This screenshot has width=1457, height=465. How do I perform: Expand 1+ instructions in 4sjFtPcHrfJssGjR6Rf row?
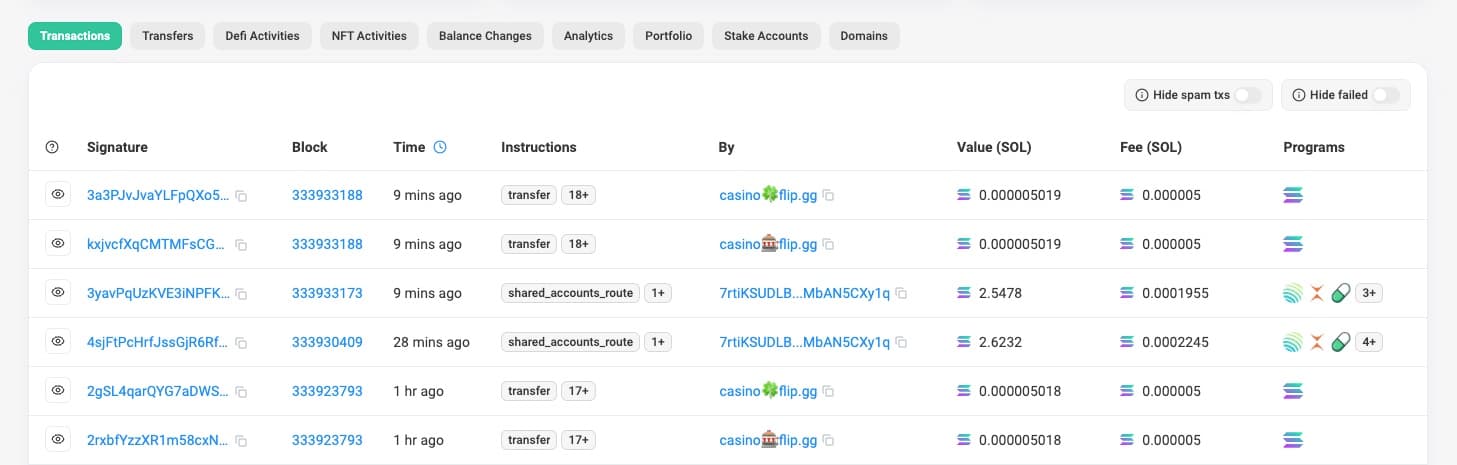658,342
